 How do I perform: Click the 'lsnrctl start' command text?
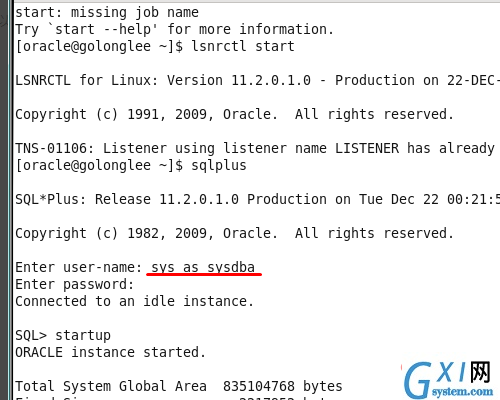[243, 46]
